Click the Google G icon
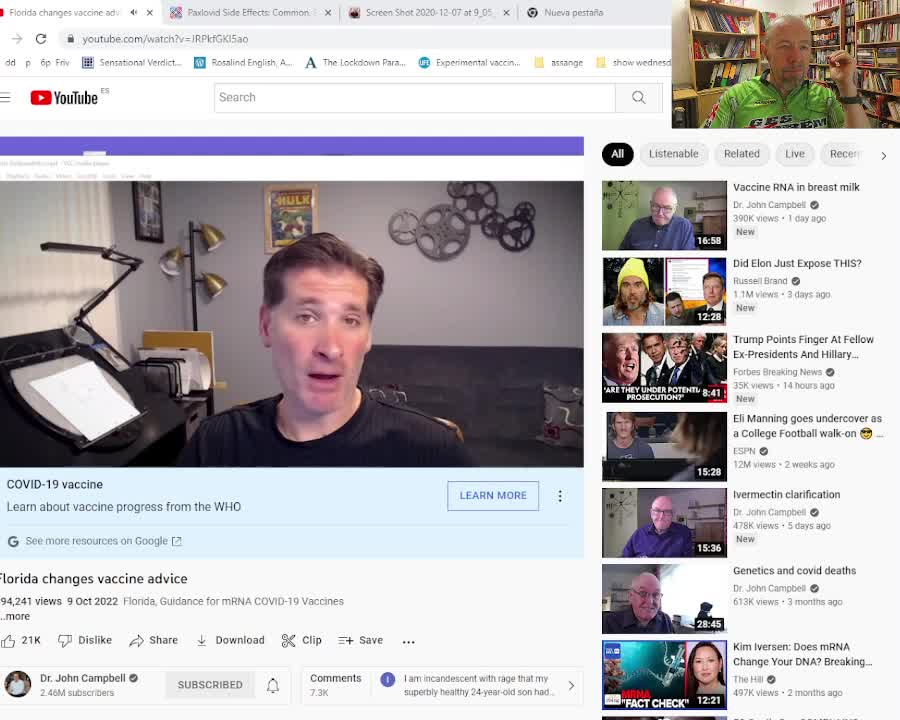The image size is (900, 720). point(13,541)
